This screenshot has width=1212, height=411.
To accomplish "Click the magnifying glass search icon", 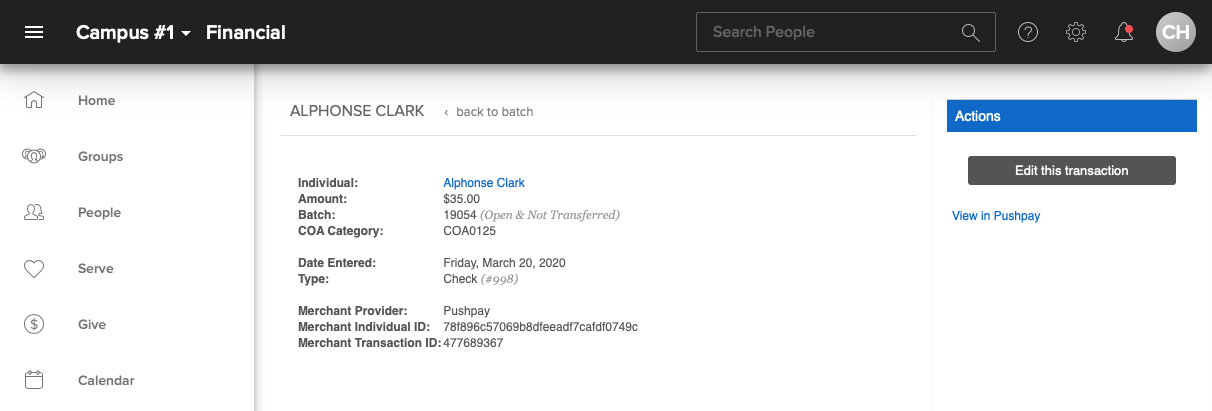I will click(x=970, y=32).
